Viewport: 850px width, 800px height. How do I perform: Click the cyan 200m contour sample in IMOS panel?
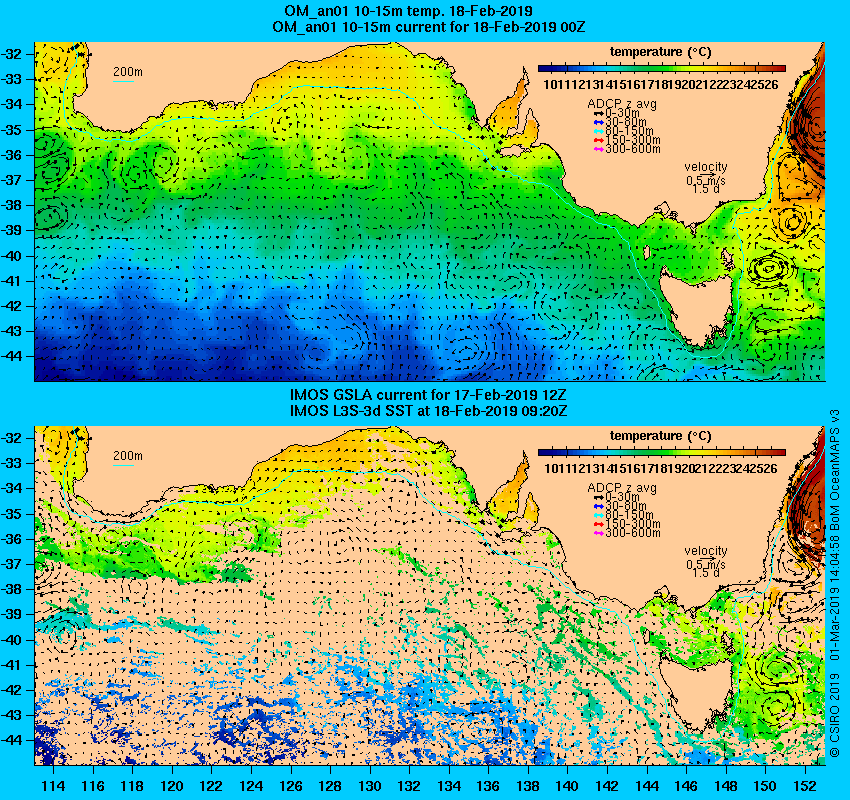tap(123, 466)
